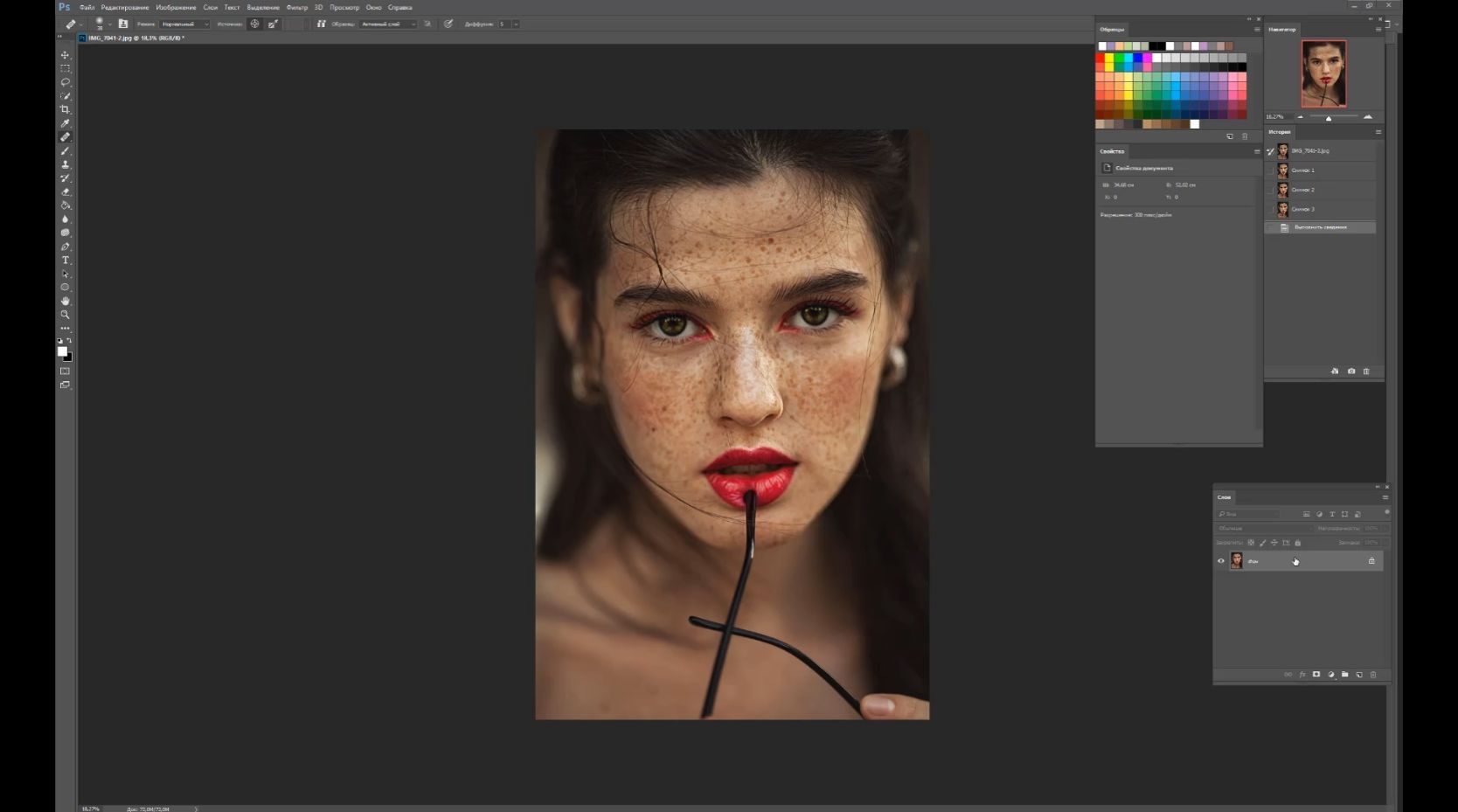1458x812 pixels.
Task: Click the Navigator zoom slider handle
Action: pyautogui.click(x=1329, y=118)
